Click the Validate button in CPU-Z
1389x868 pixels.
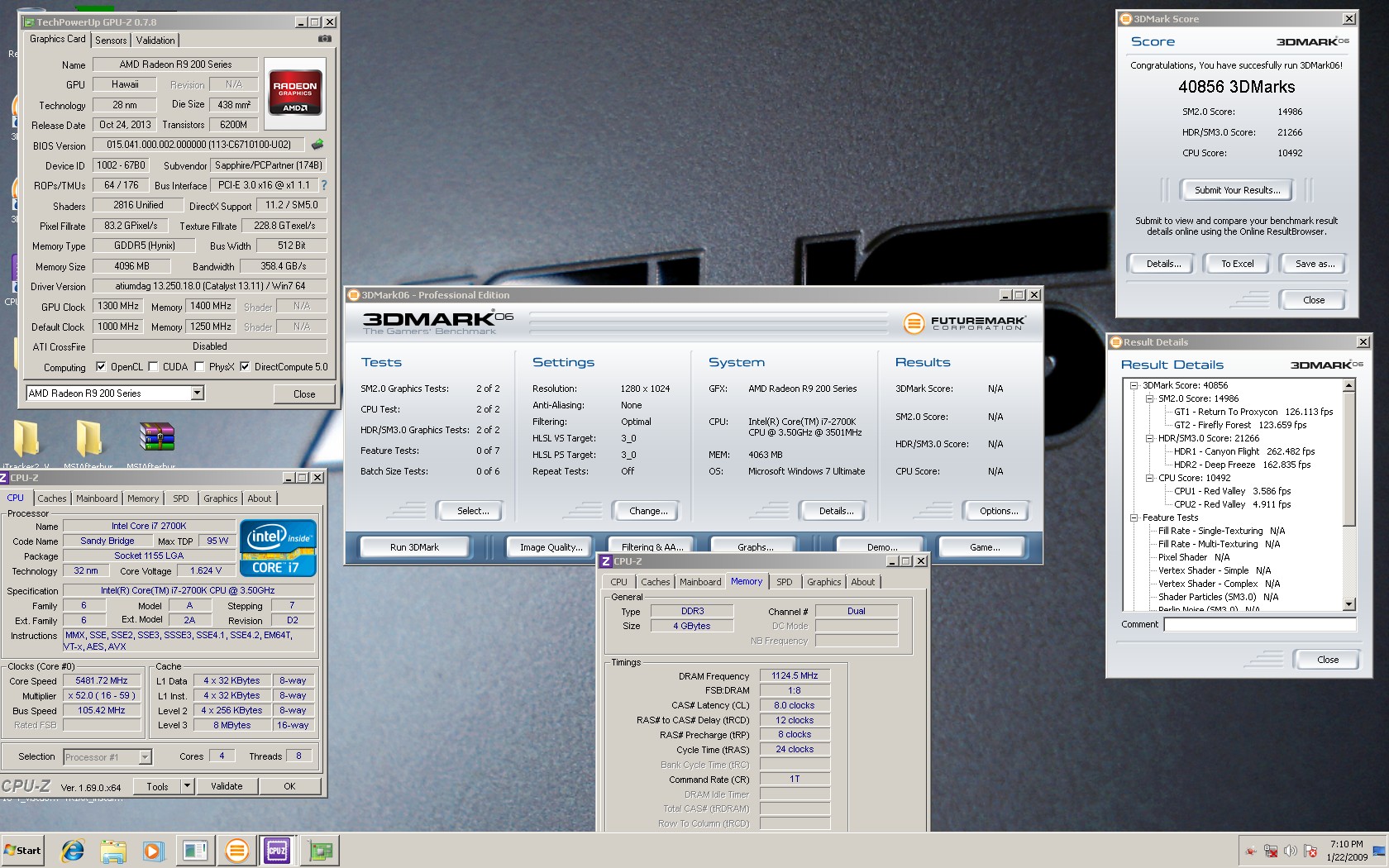[227, 786]
